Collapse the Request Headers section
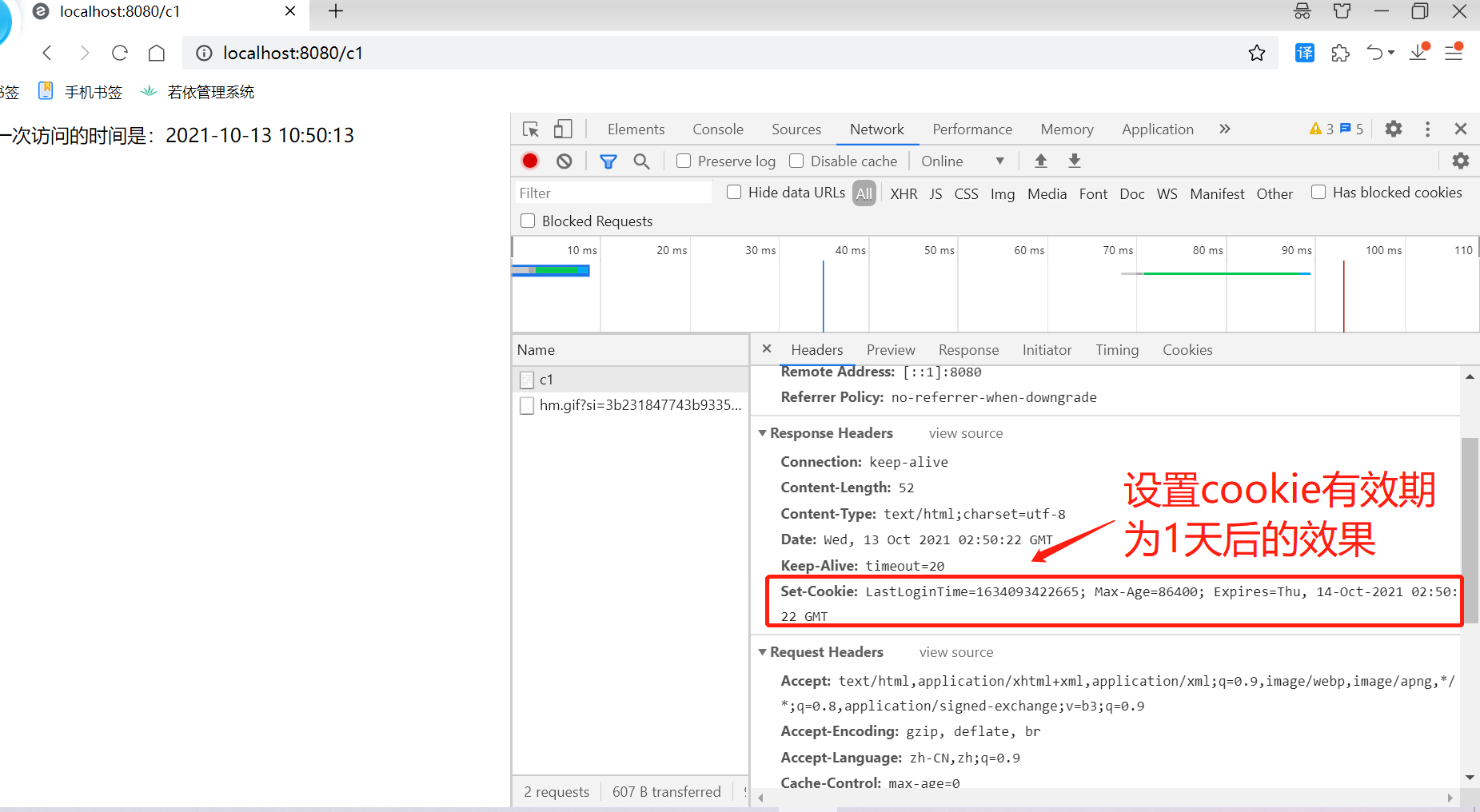 763,652
